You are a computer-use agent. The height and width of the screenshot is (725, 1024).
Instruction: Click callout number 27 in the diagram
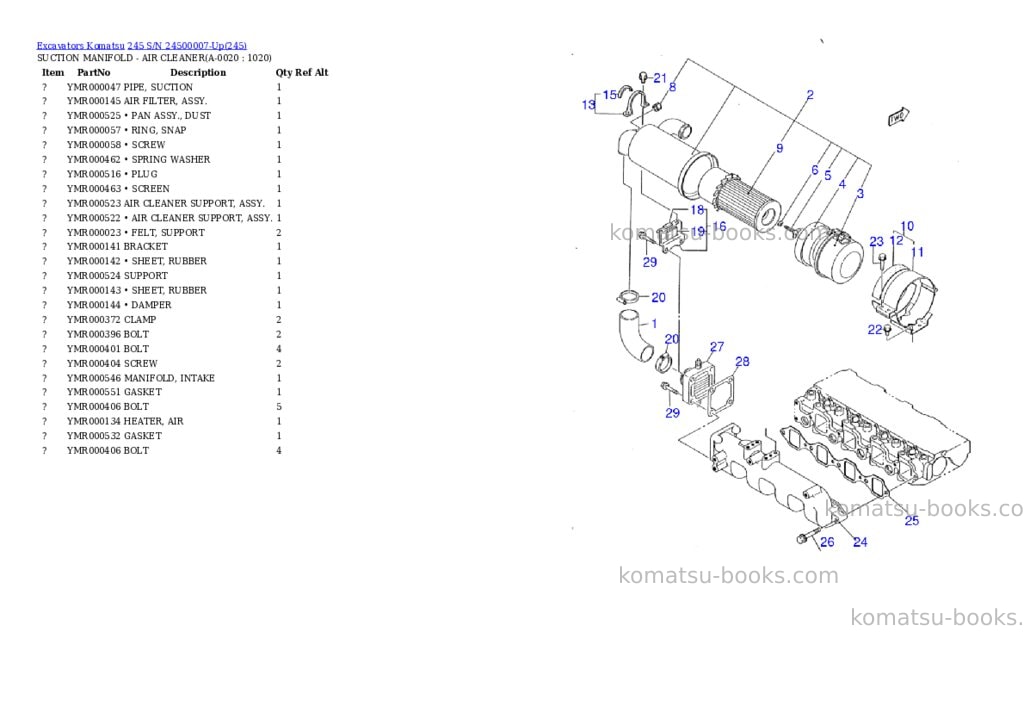(x=717, y=347)
